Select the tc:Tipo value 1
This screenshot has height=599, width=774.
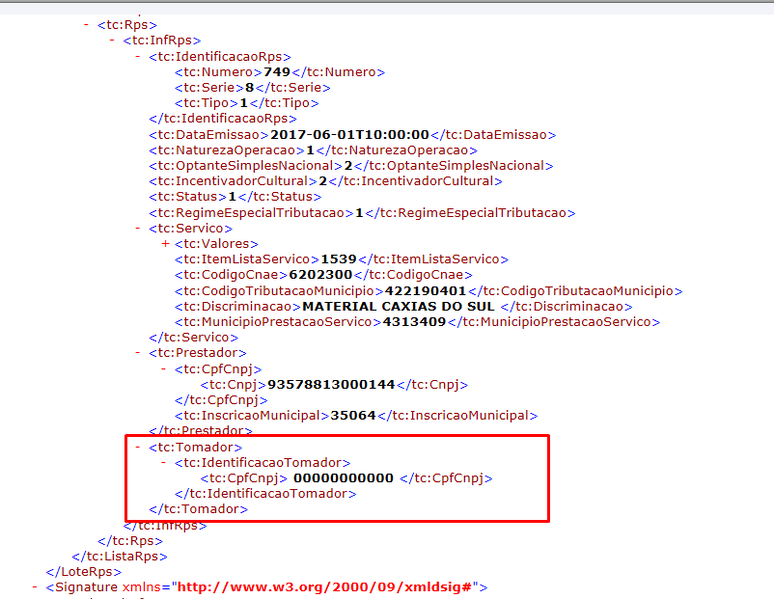243,103
